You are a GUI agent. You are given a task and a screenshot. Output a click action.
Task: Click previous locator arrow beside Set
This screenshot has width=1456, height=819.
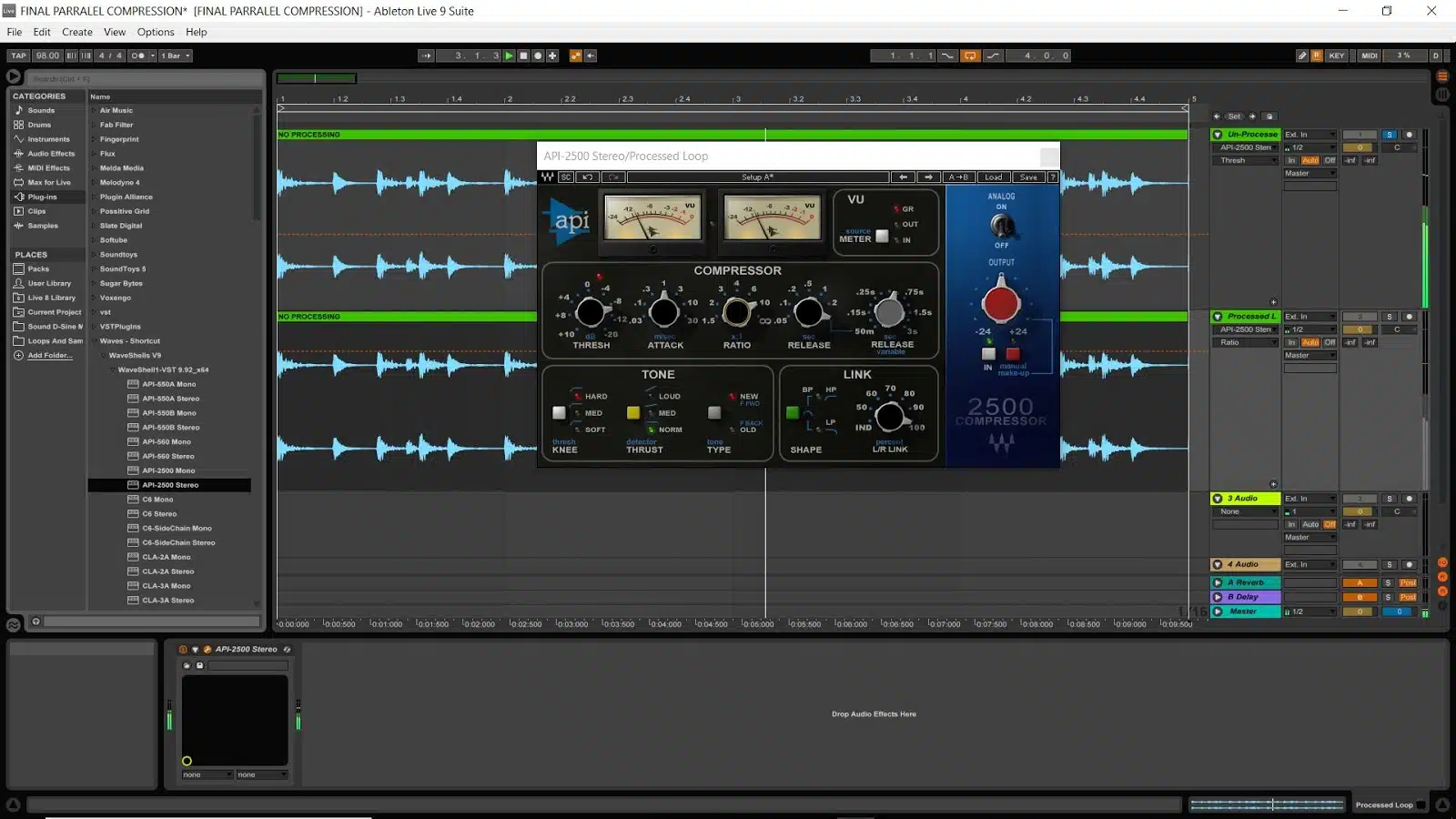[x=1217, y=116]
